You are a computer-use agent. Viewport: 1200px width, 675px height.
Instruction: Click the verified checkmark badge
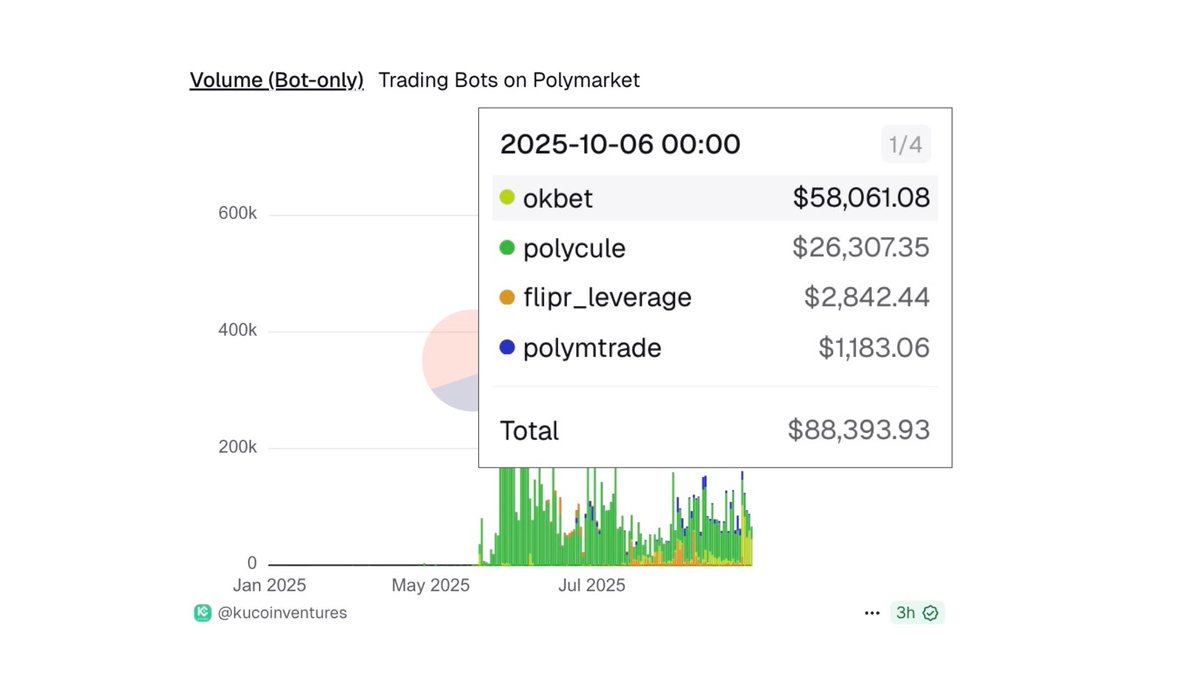point(932,612)
